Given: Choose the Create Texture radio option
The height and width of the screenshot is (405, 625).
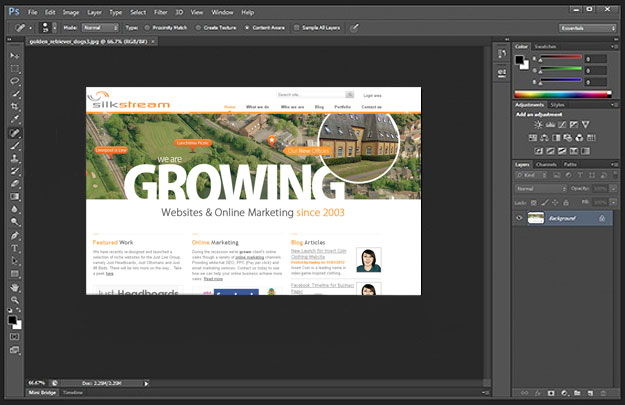Looking at the screenshot, I should 197,28.
